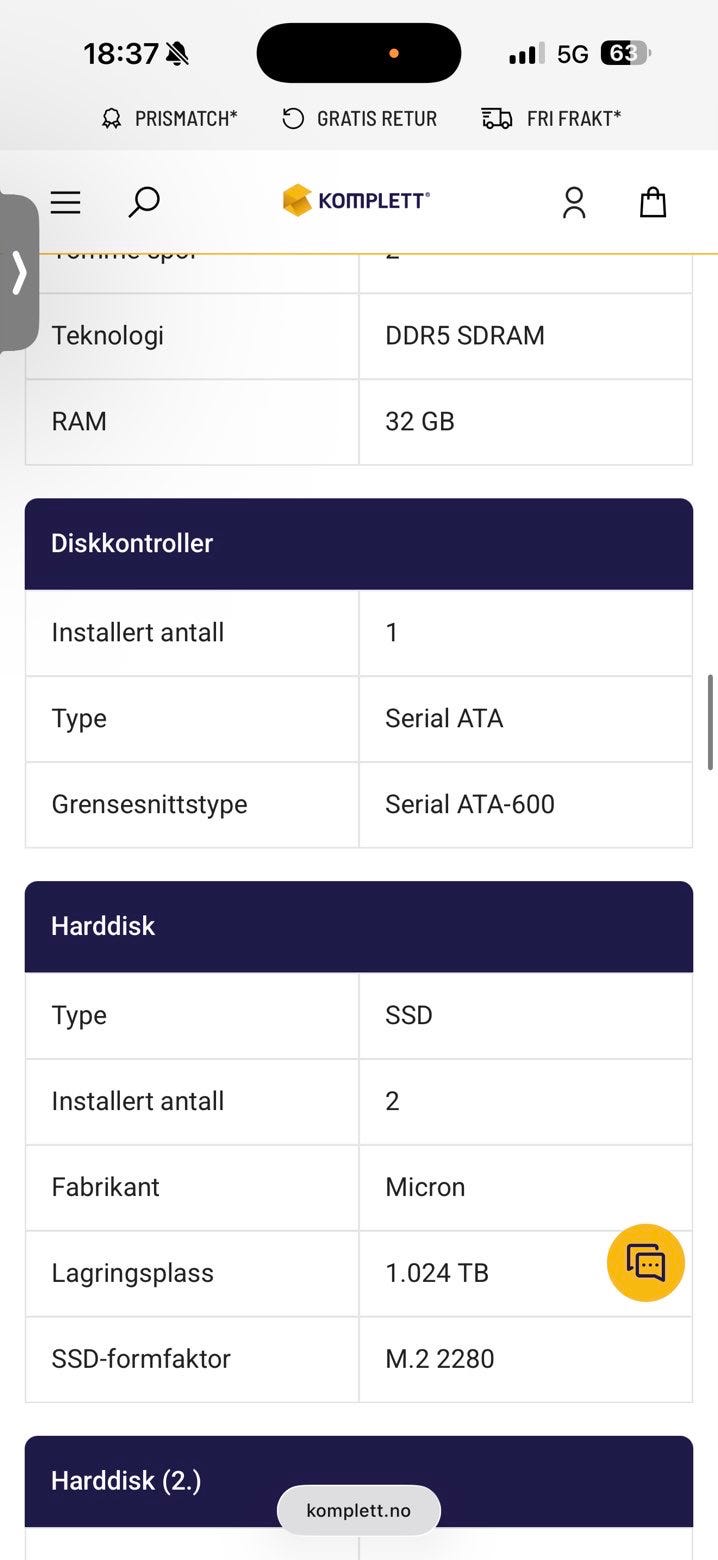Click the Fri Frakt delivery truck icon
718x1560 pixels.
tap(496, 118)
